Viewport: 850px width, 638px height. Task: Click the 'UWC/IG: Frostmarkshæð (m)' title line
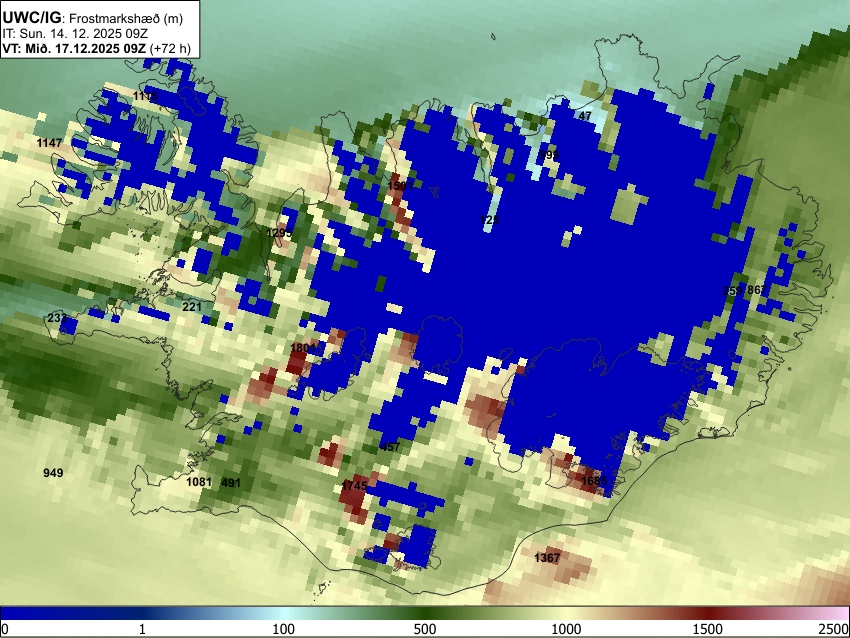tap(93, 18)
